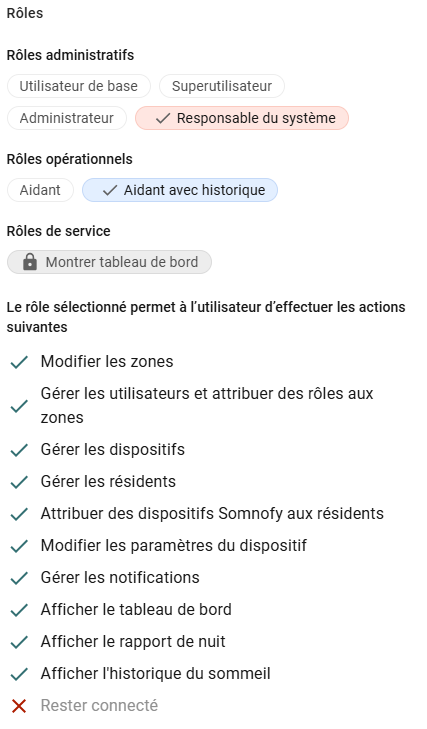Image resolution: width=427 pixels, height=729 pixels.
Task: Click the checkmark beside Gérer les notifications
Action: [19, 578]
